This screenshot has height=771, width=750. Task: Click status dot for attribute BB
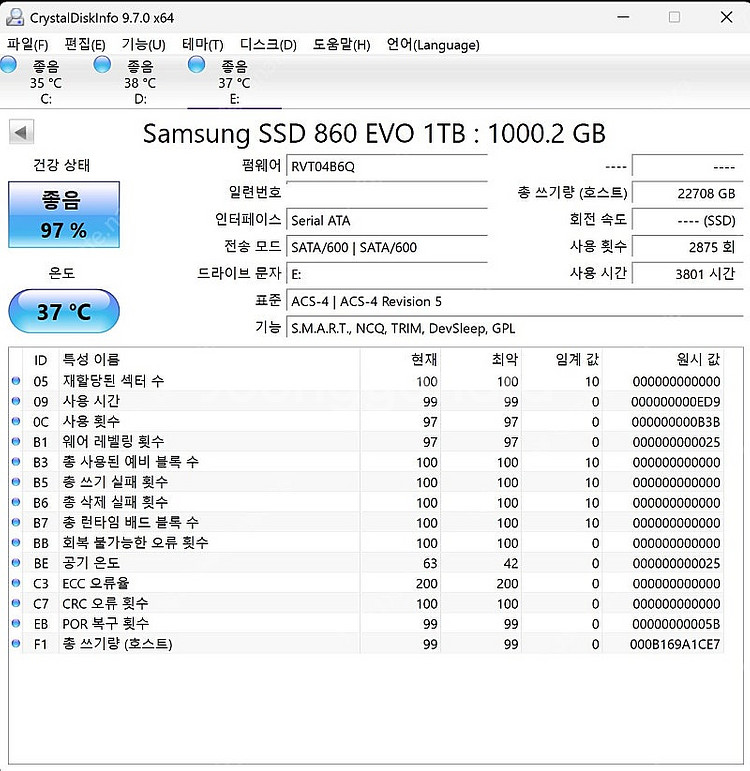16,542
